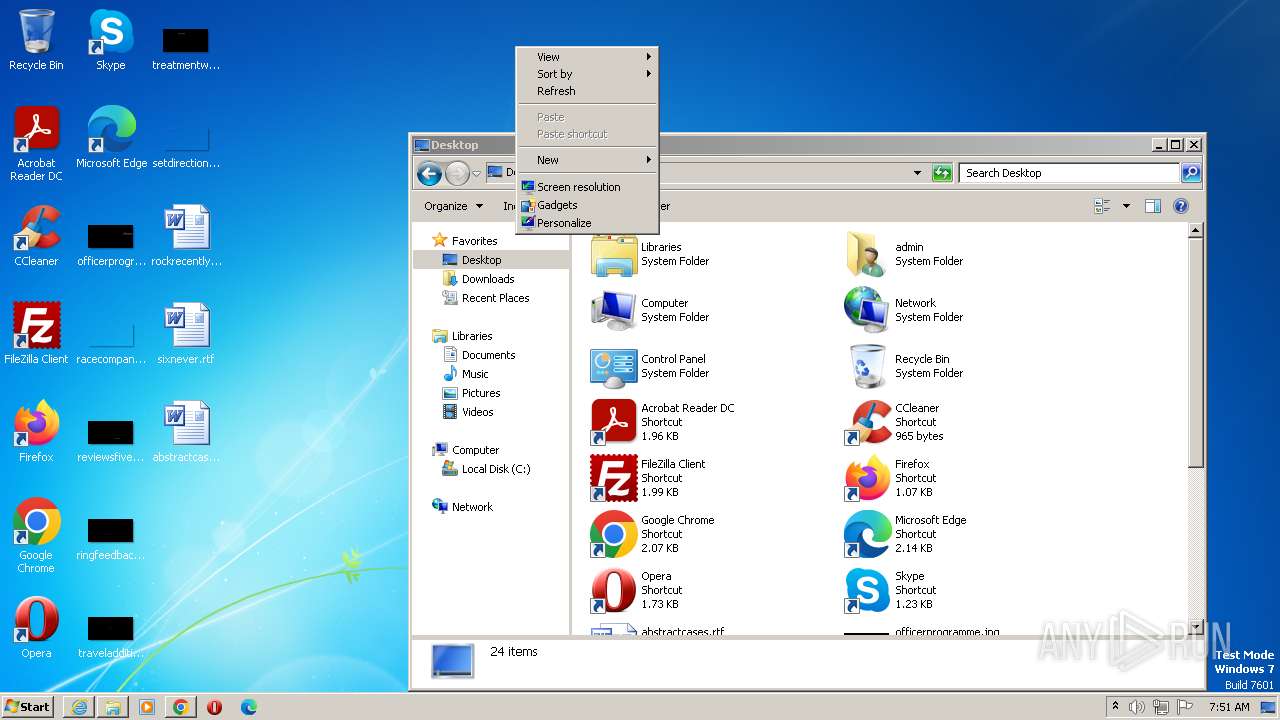Select the rockrecently document on desktop
This screenshot has width=1280, height=720.
coord(186,236)
